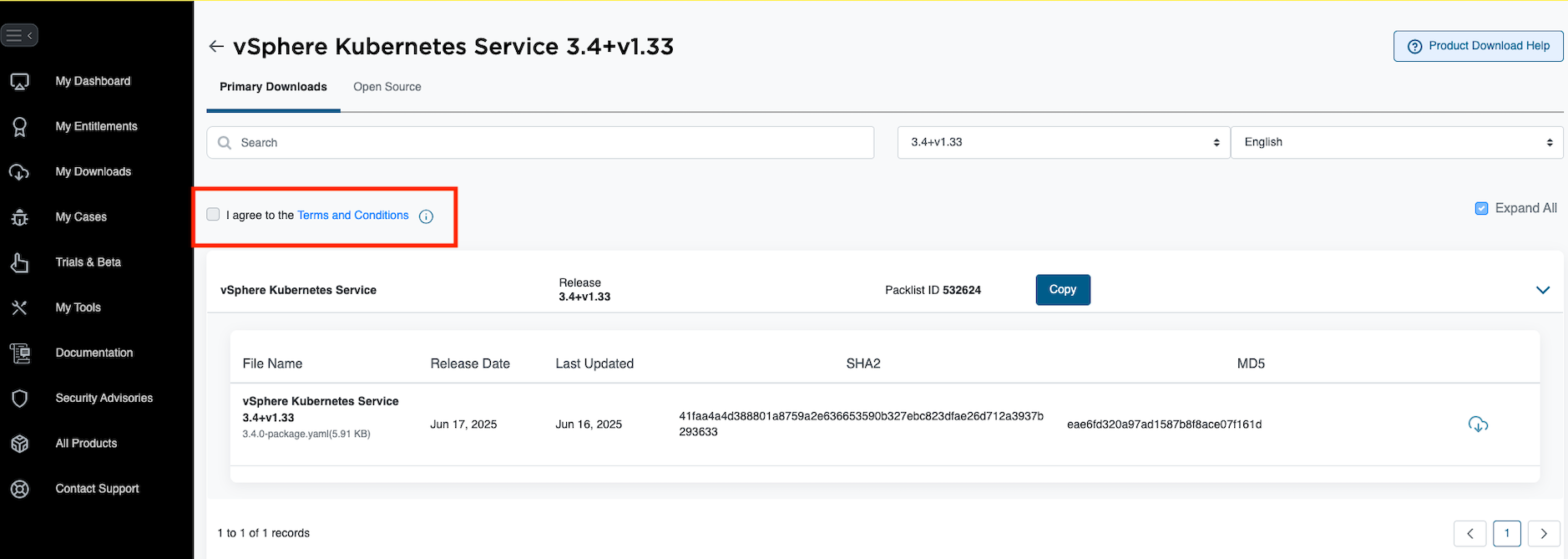Click the Copy button for Packlist ID
Screen dimensions: 1568x559
(x=1063, y=290)
